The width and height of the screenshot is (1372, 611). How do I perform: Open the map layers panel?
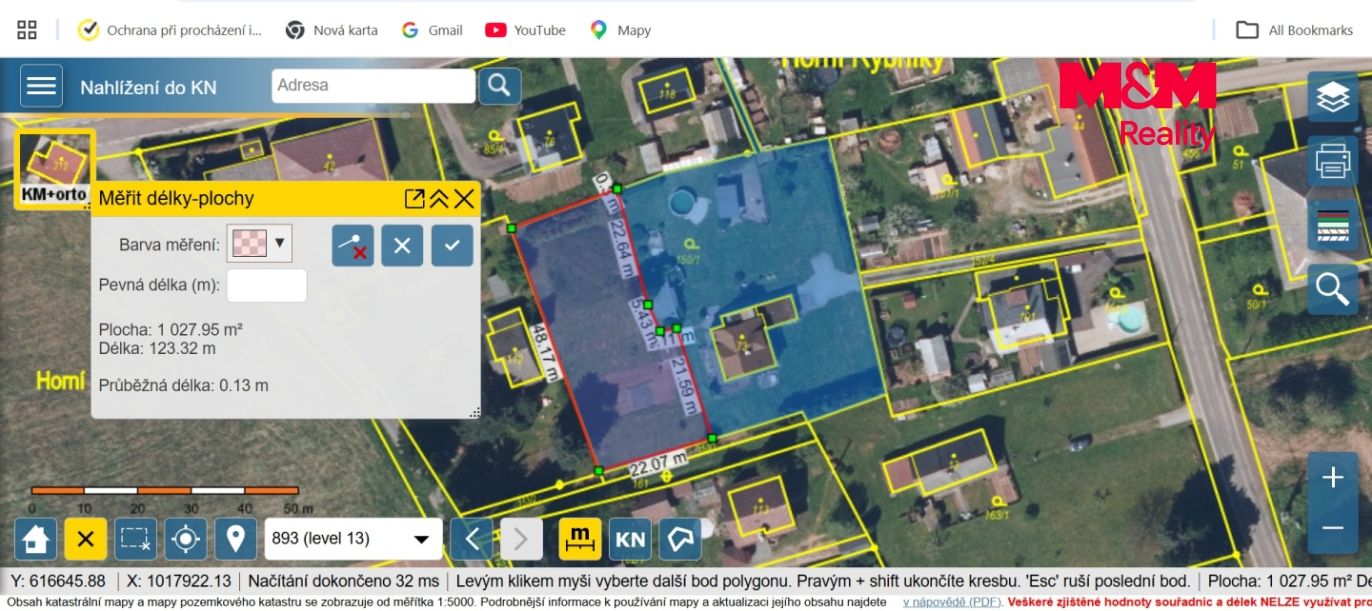1333,97
